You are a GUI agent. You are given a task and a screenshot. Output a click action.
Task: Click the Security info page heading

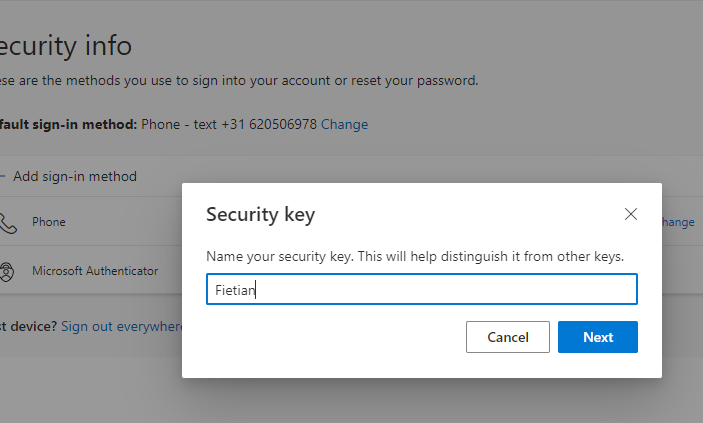pyautogui.click(x=66, y=45)
